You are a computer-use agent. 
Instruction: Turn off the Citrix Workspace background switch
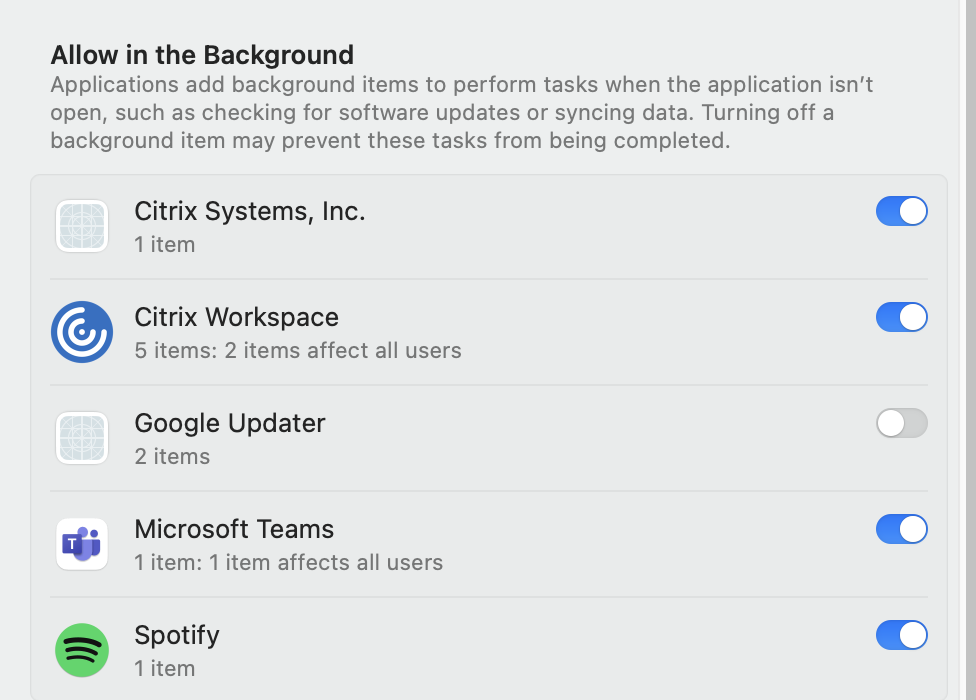(x=901, y=317)
